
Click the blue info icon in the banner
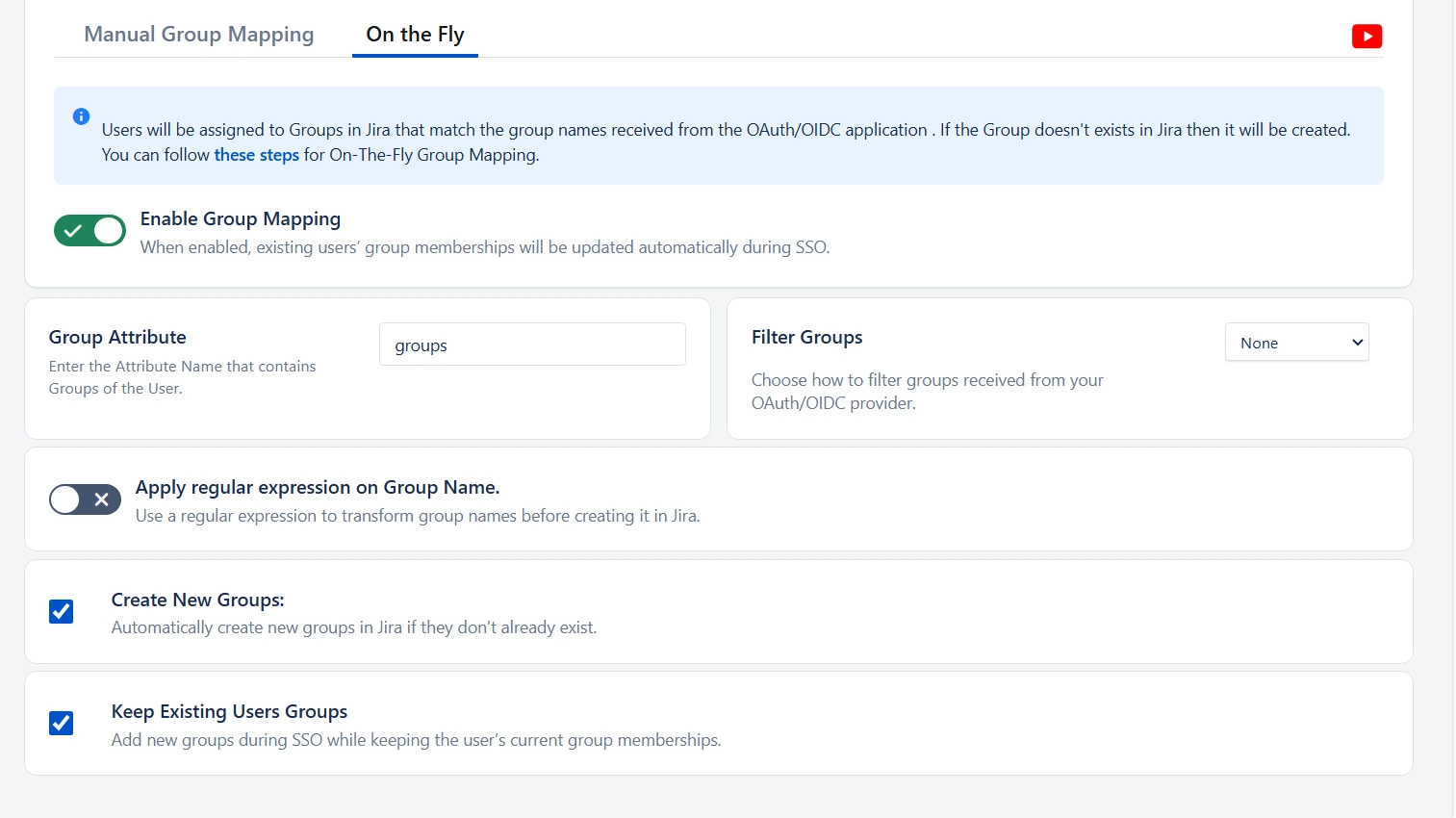pyautogui.click(x=82, y=116)
